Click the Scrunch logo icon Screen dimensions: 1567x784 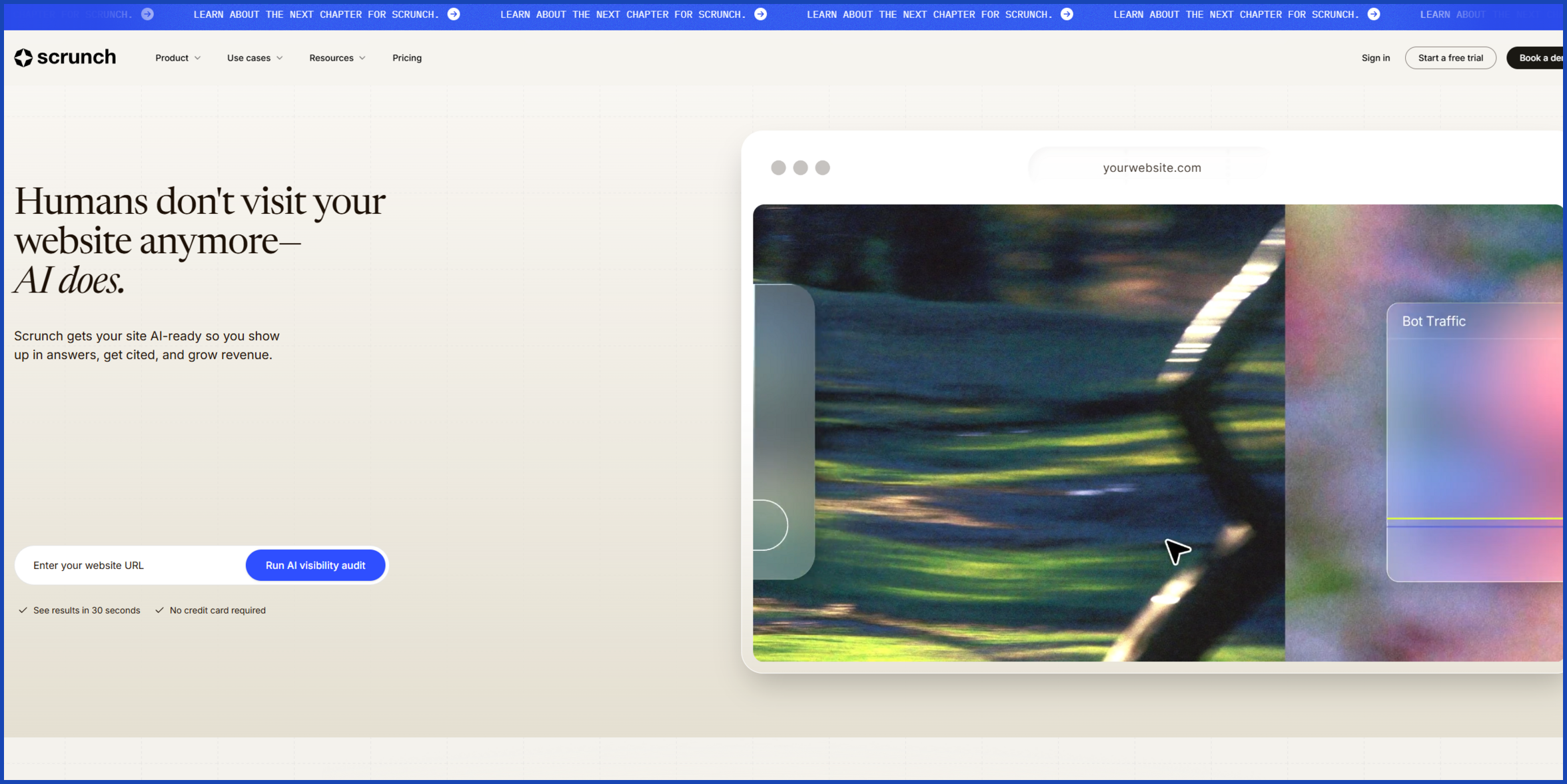click(x=23, y=58)
